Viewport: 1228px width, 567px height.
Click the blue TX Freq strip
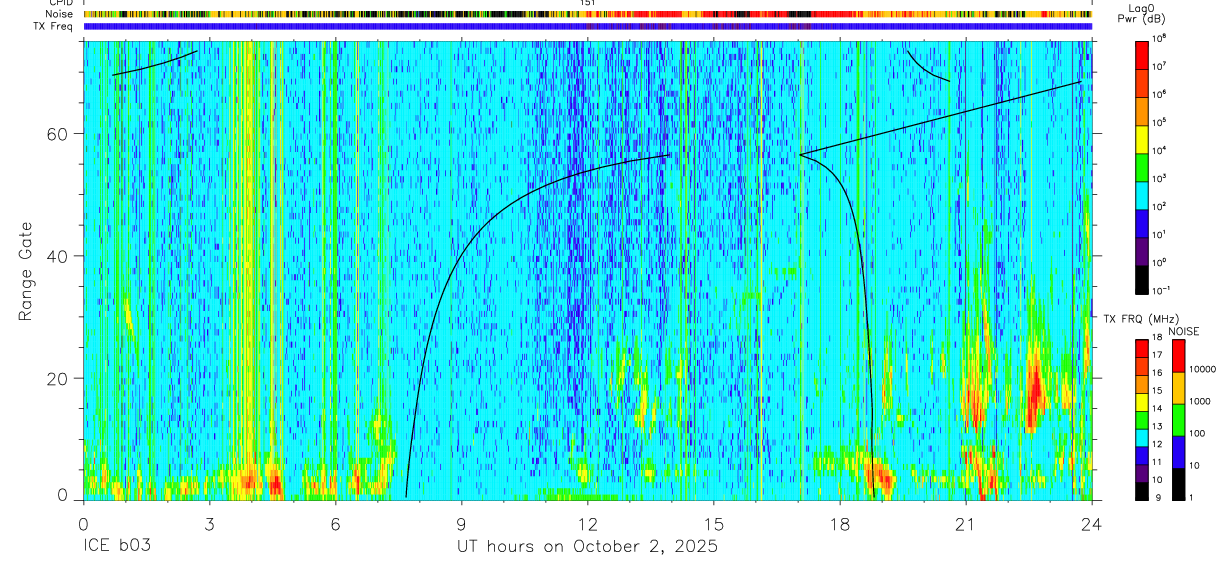(x=588, y=26)
